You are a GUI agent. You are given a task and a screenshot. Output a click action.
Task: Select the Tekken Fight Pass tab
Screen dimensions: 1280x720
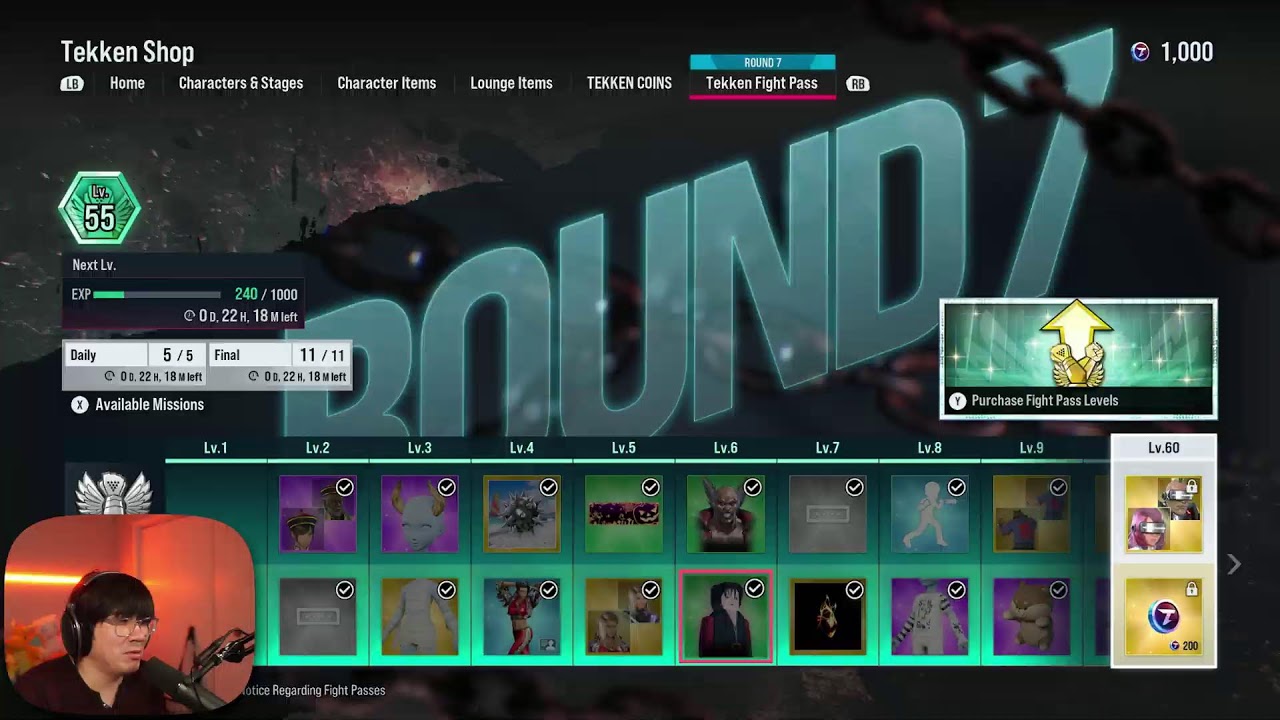click(x=762, y=83)
